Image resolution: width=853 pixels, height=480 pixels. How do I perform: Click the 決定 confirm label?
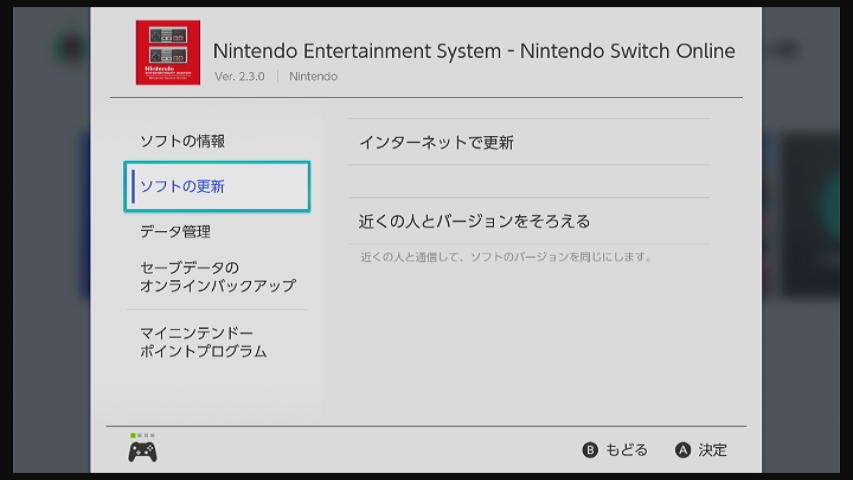coord(713,450)
